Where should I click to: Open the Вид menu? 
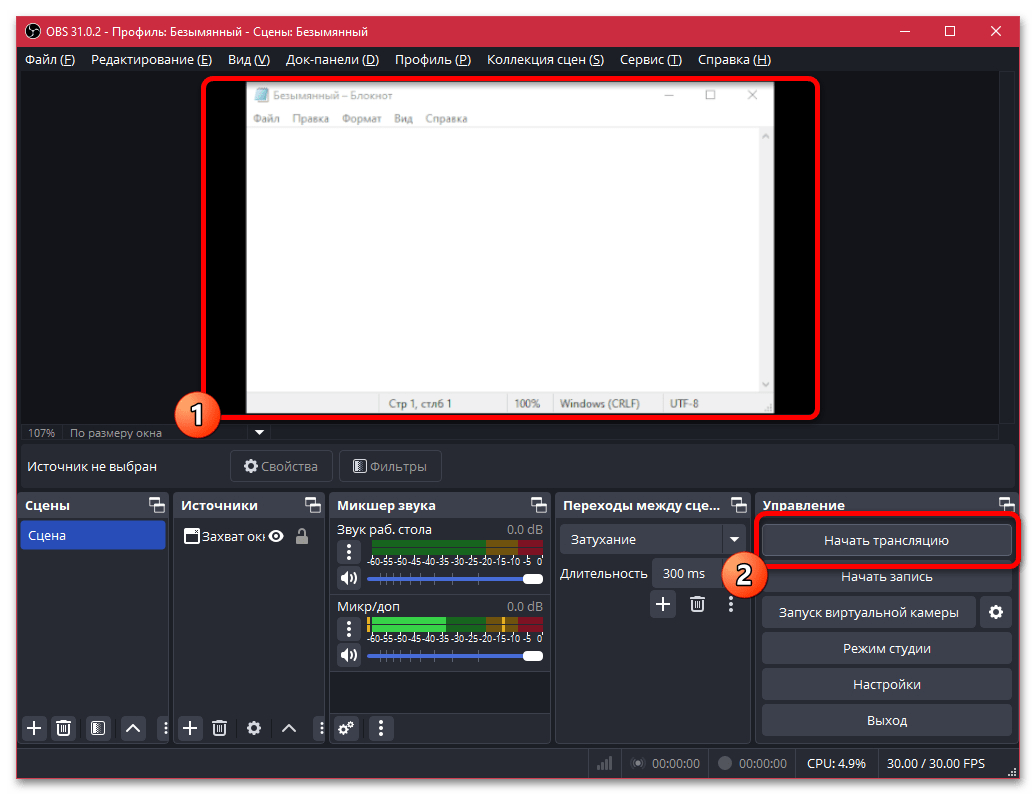point(249,59)
